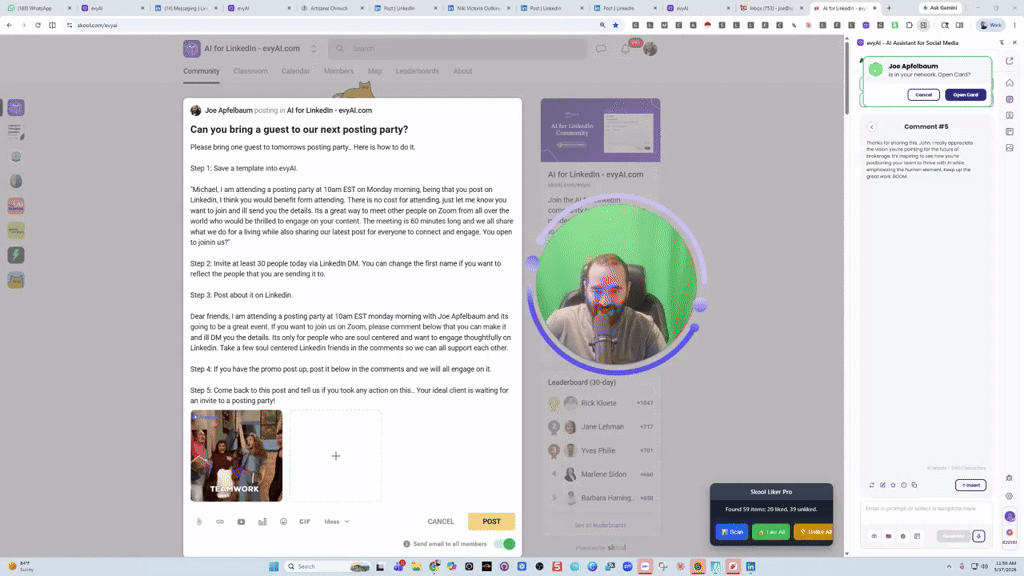Pin the evyAI side panel
Viewport: 1024px width, 576px height.
(1002, 42)
